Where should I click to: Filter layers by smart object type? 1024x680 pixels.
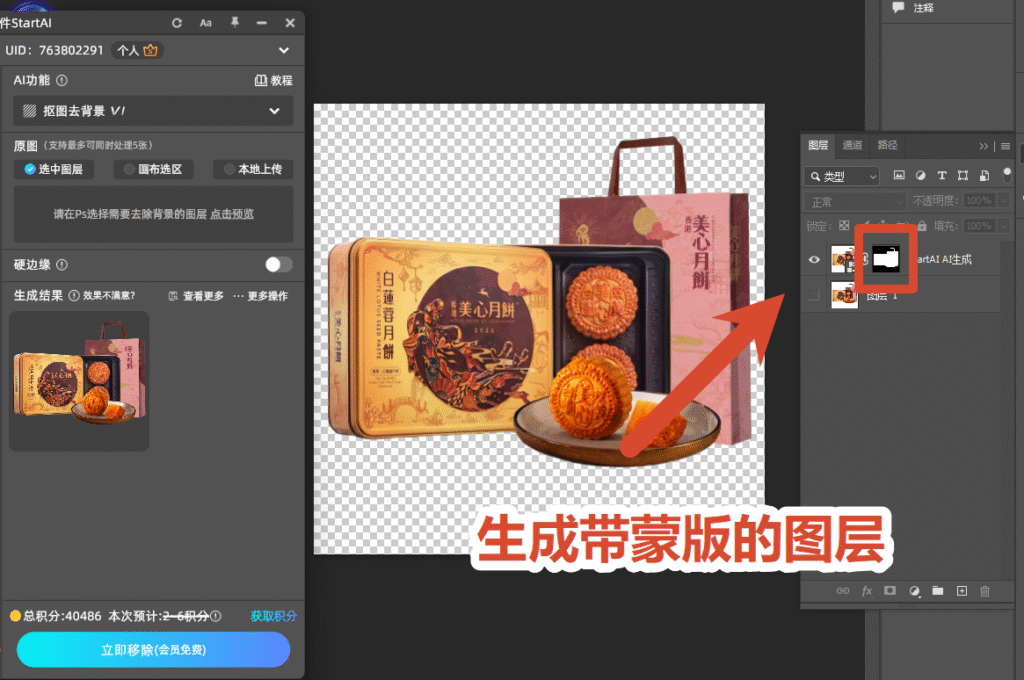[x=984, y=175]
